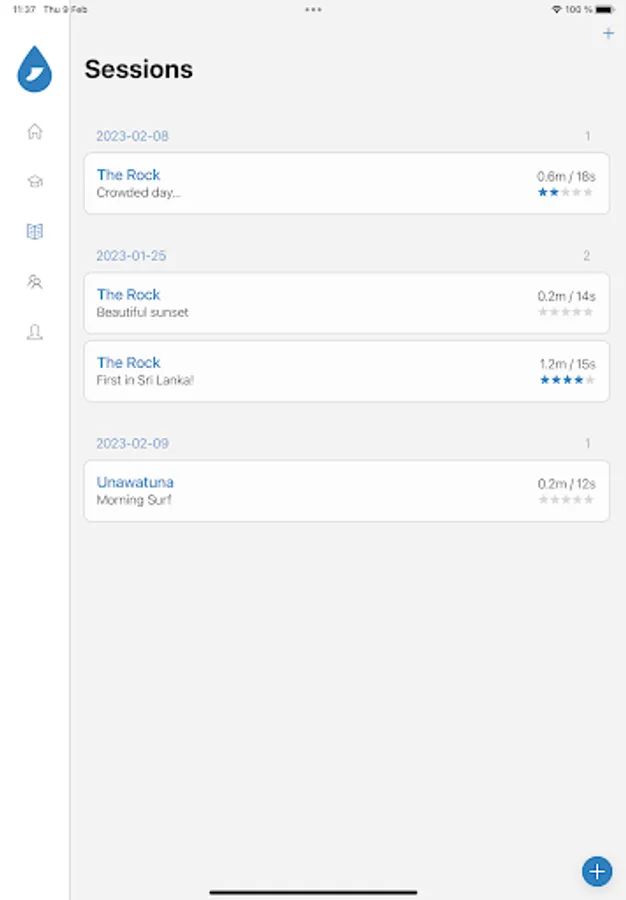This screenshot has width=626, height=900.
Task: Open the graduation cap learning section
Action: pos(35,182)
